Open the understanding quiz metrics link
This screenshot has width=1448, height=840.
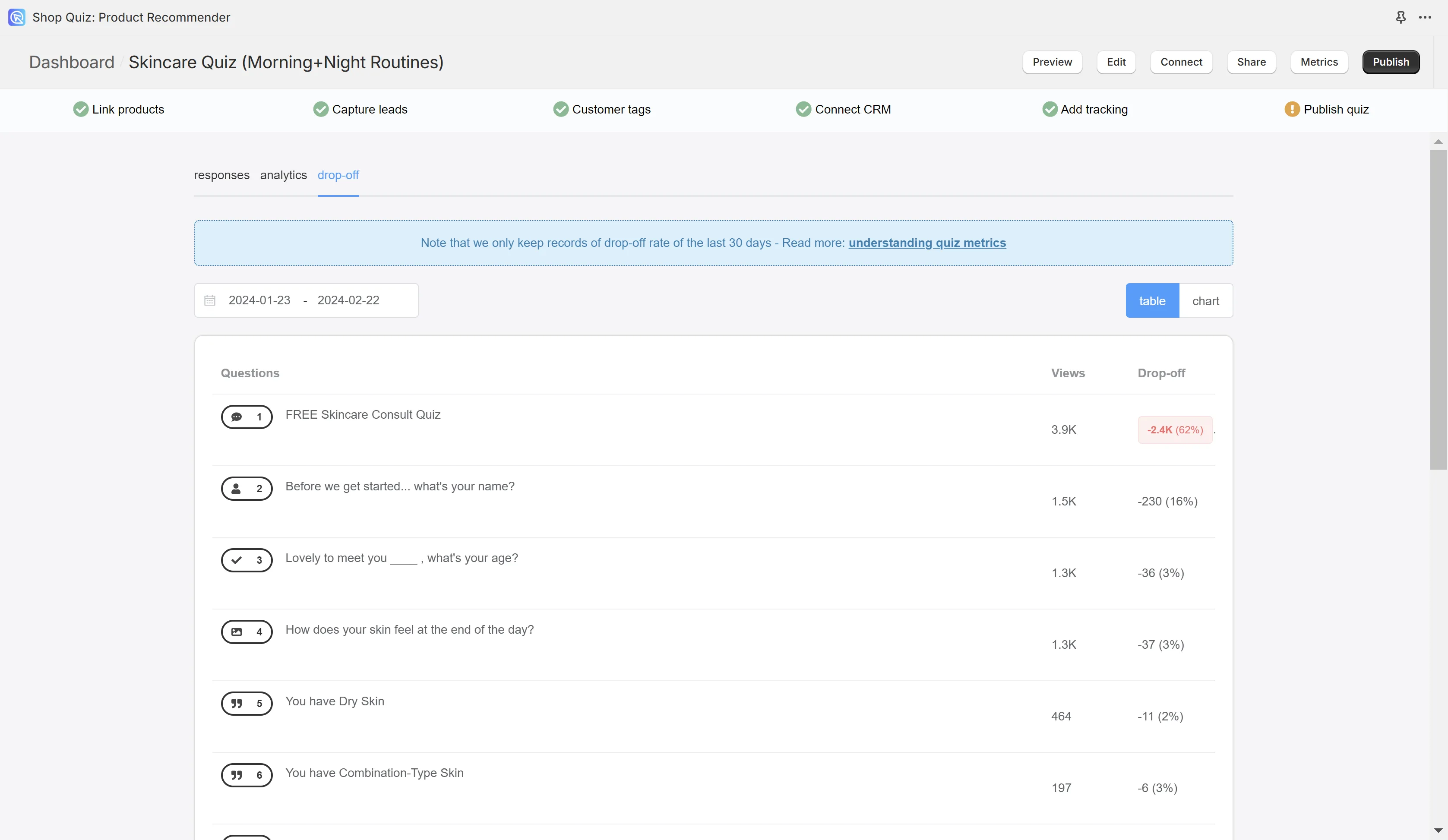point(927,243)
